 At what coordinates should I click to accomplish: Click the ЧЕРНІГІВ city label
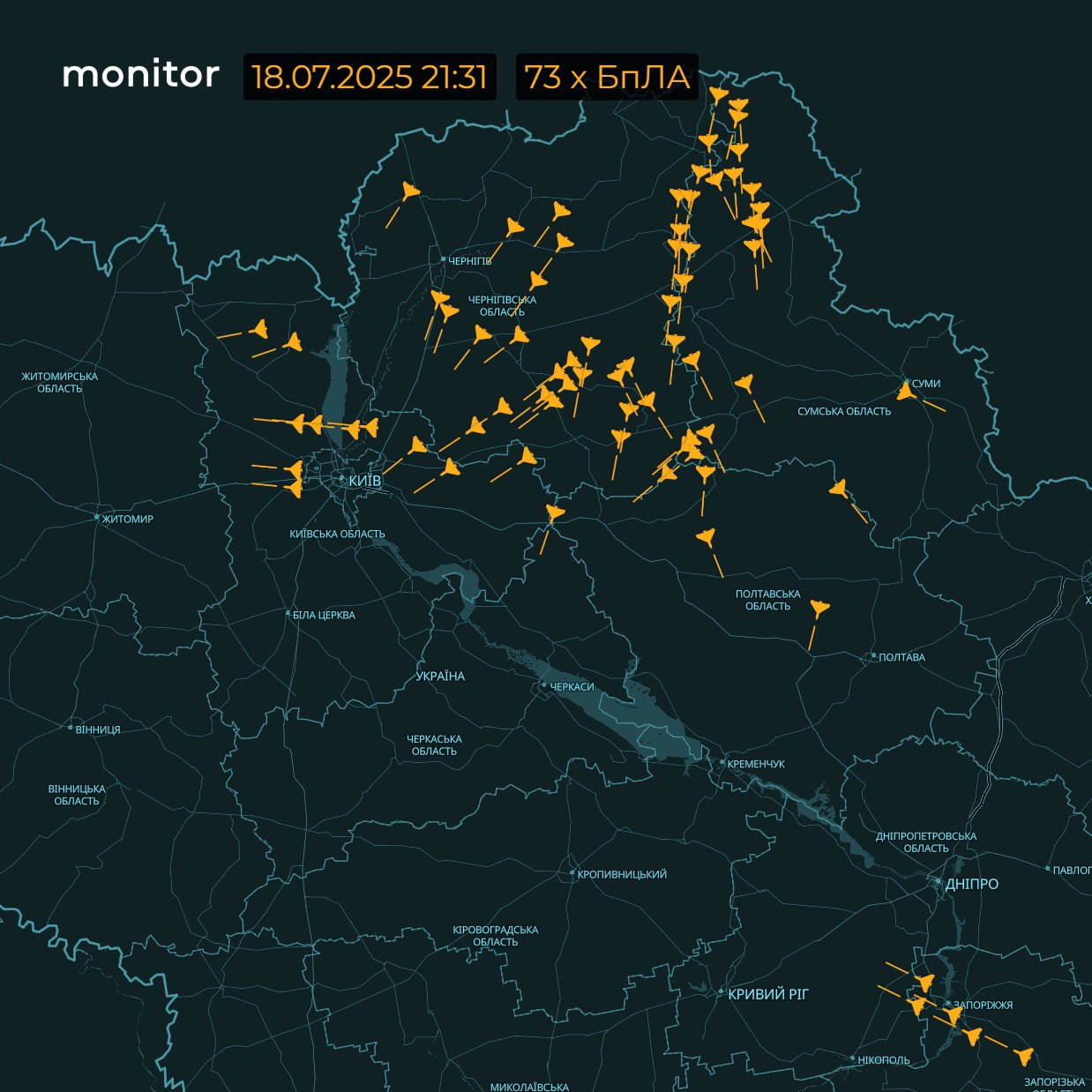pyautogui.click(x=469, y=261)
